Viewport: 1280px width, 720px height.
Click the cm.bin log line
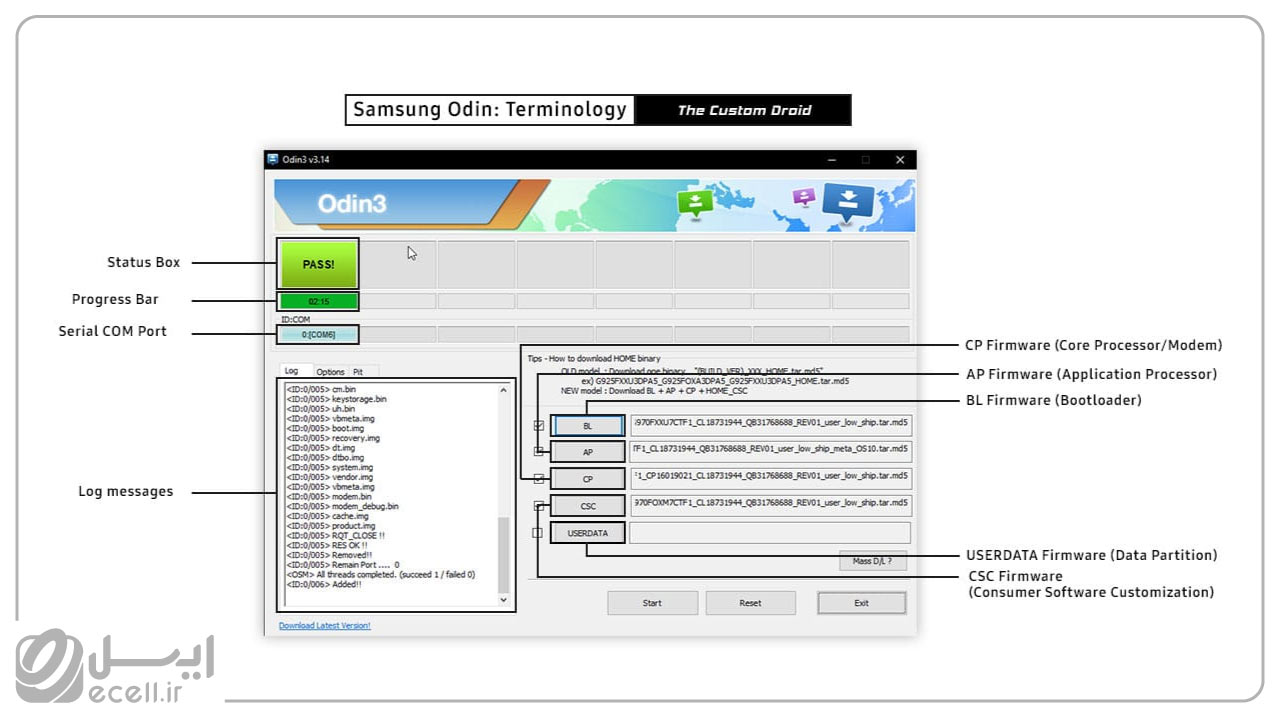[320, 389]
